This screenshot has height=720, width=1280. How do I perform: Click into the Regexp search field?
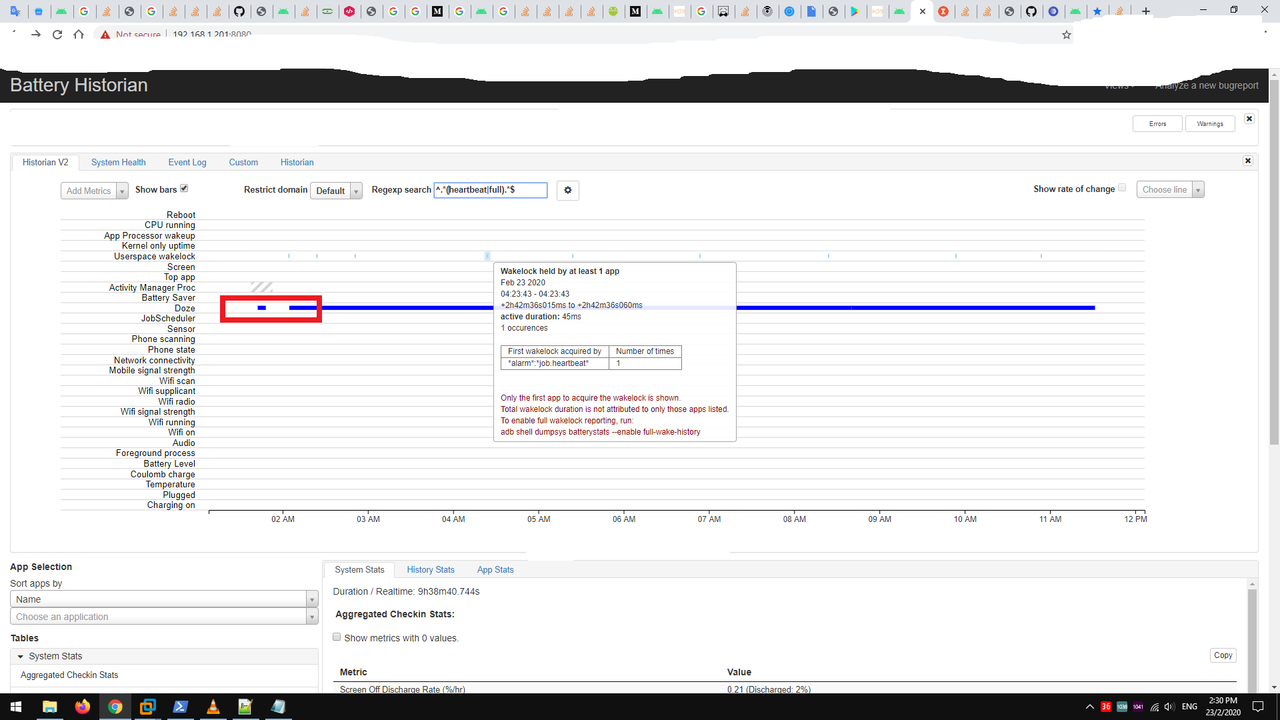[490, 190]
